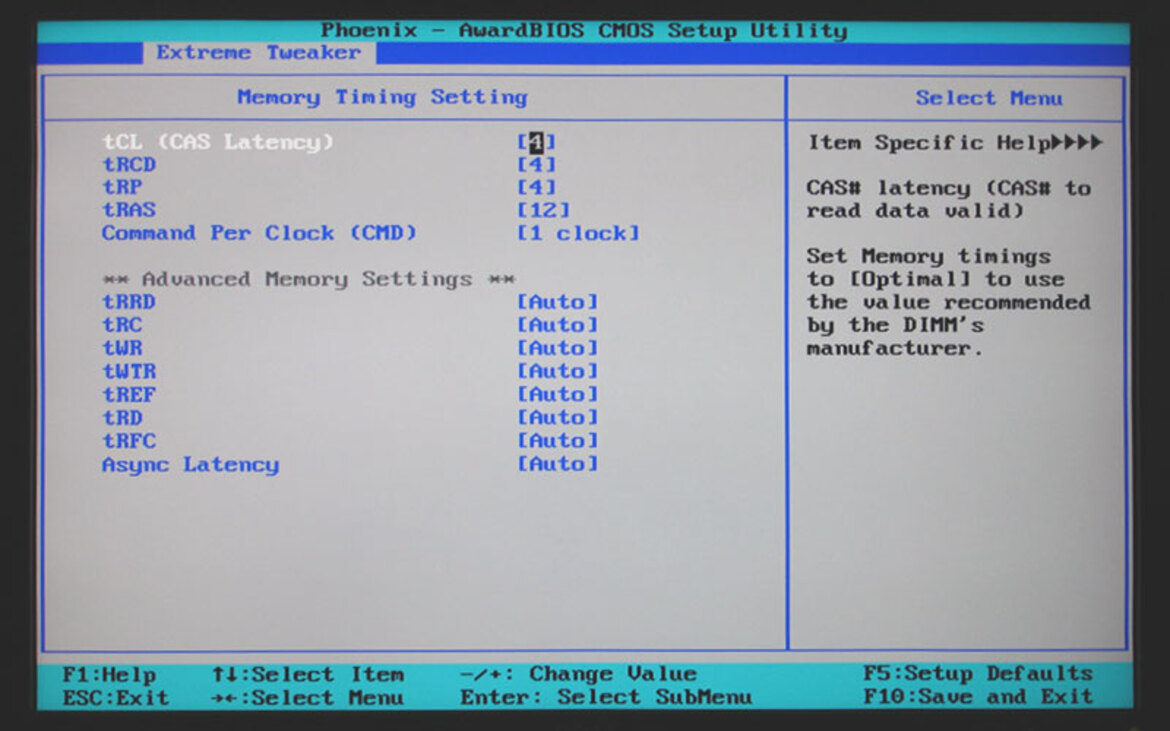This screenshot has width=1170, height=731.
Task: Click the Advanced Memory Settings section heading
Action: coord(308,279)
